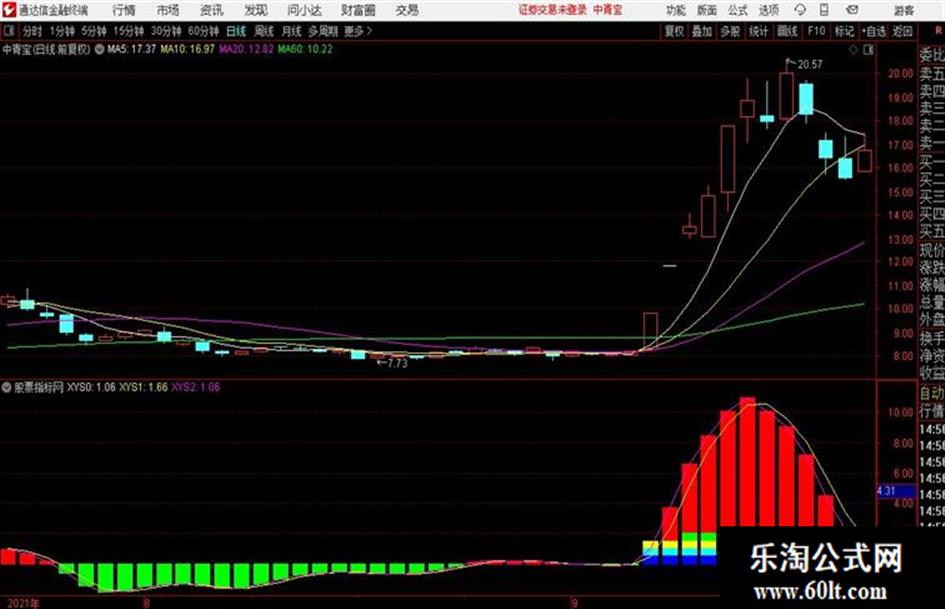This screenshot has width=945, height=609.
Task: Click MA20: 12.82 indicator text
Action: click(246, 49)
